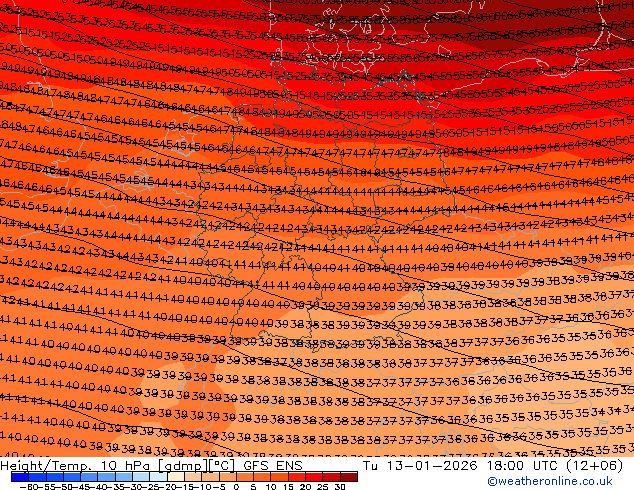Select orange swatch between 0 and 5
The height and width of the screenshot is (490, 634).
pyautogui.click(x=245, y=477)
